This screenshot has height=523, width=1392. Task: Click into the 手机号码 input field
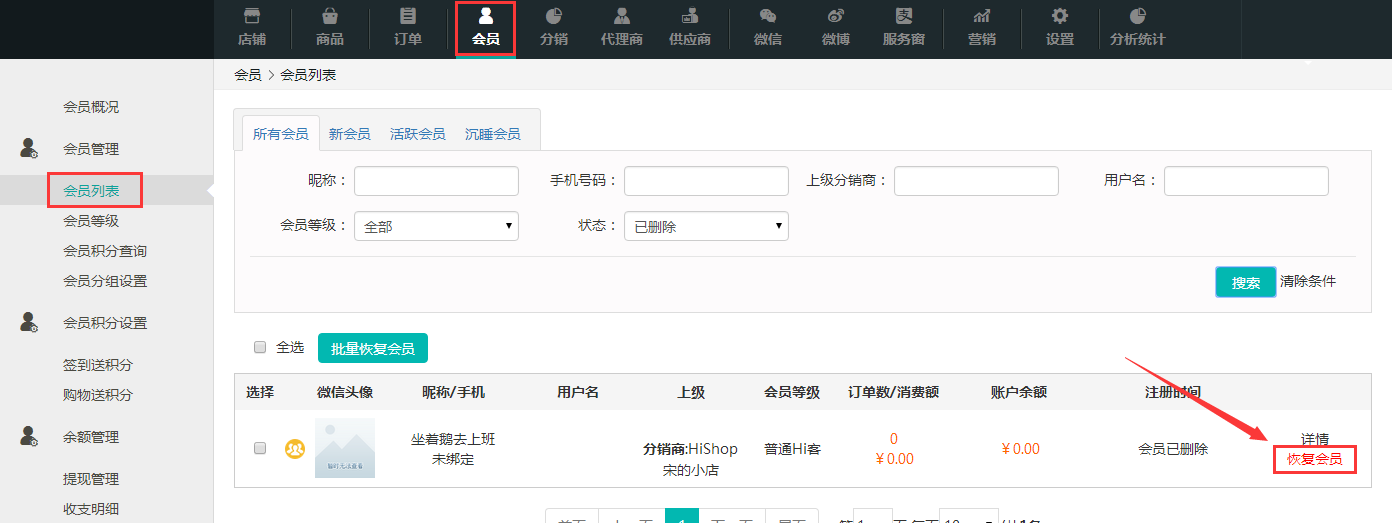(706, 181)
